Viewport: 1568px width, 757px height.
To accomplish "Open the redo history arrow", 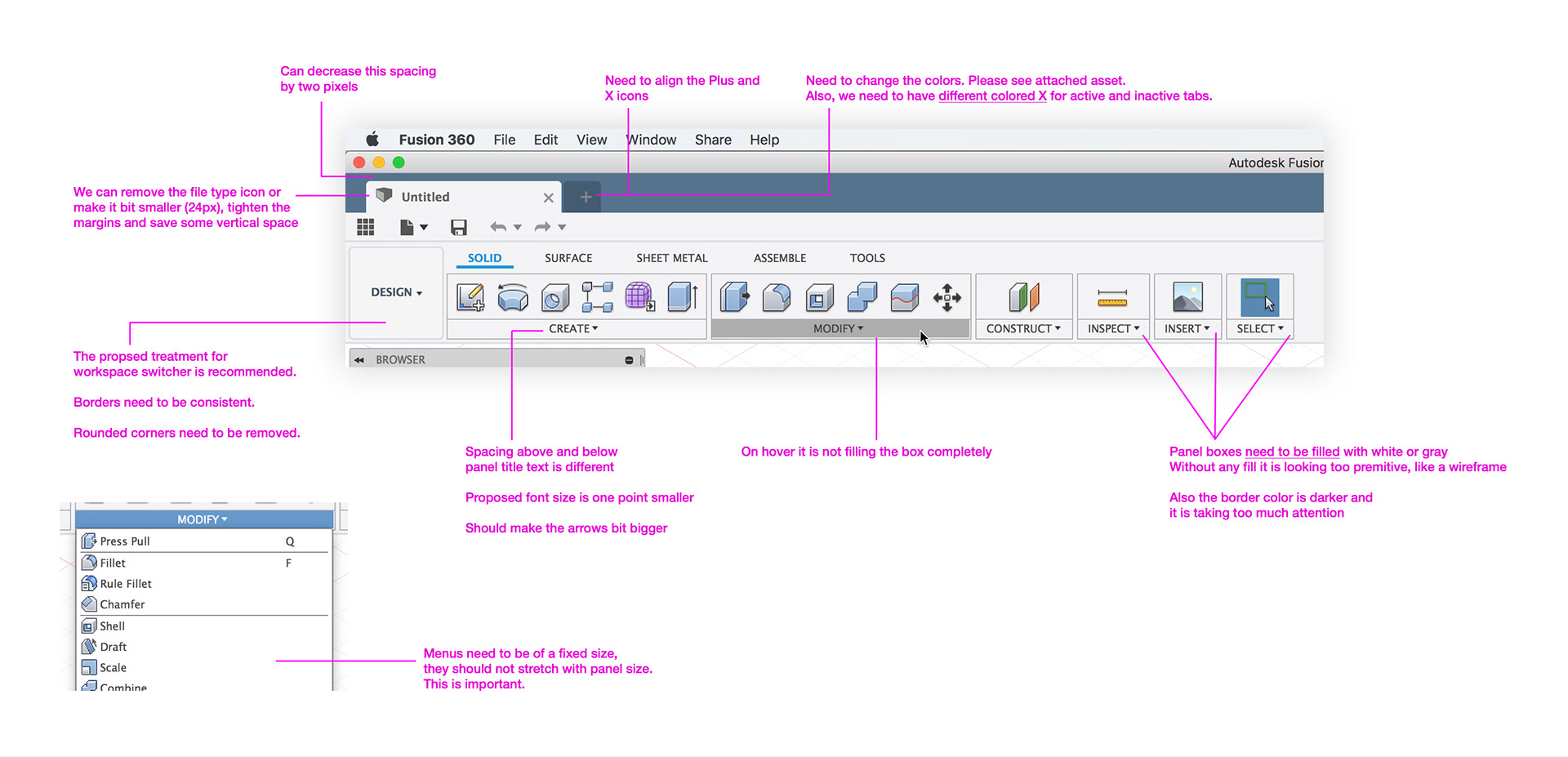I will (x=562, y=228).
